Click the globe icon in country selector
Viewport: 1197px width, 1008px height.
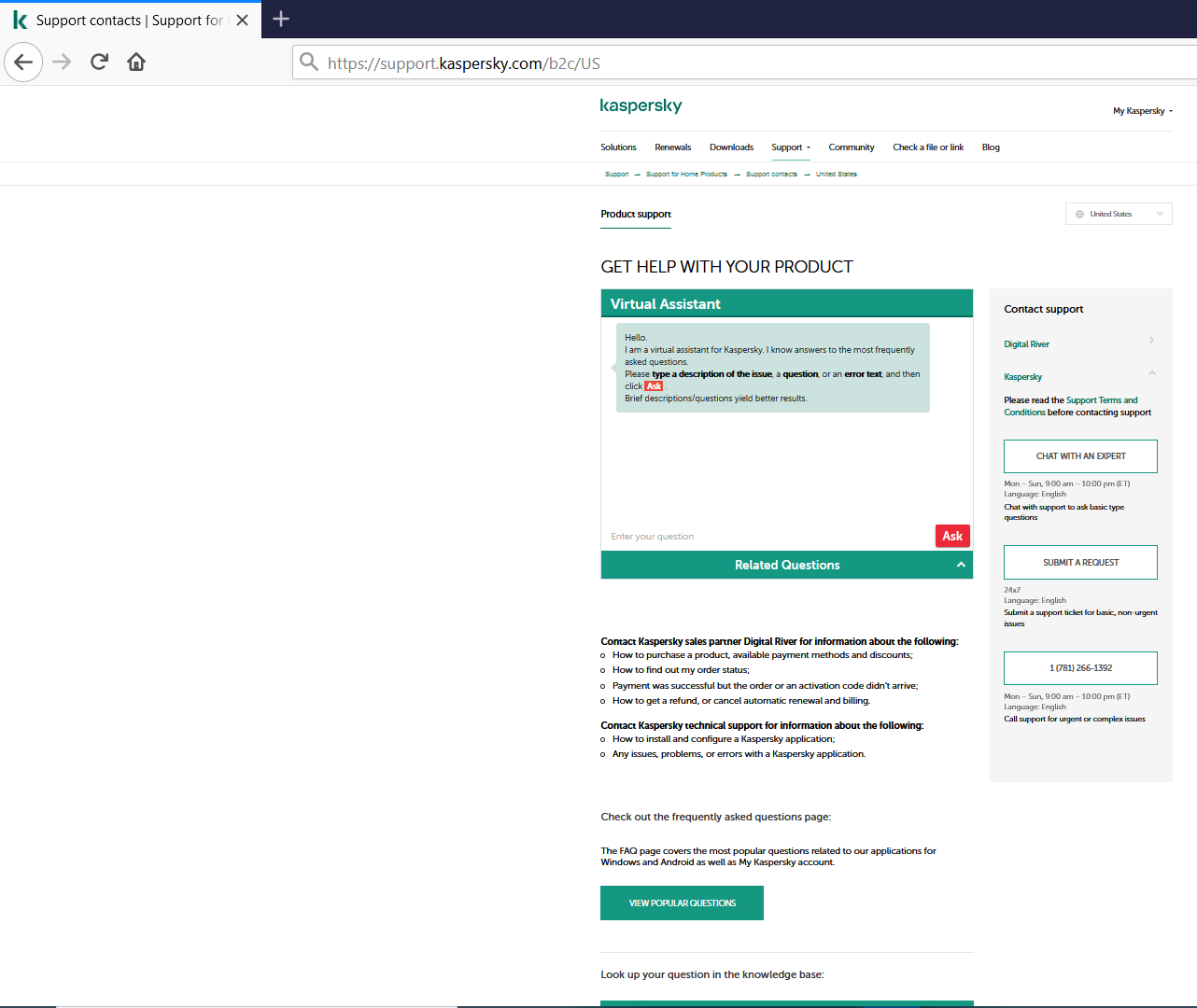tap(1079, 215)
